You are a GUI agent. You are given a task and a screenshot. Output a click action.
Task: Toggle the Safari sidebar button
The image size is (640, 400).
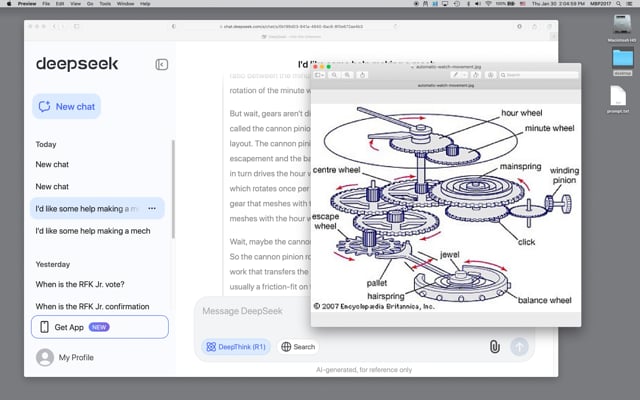tap(76, 27)
